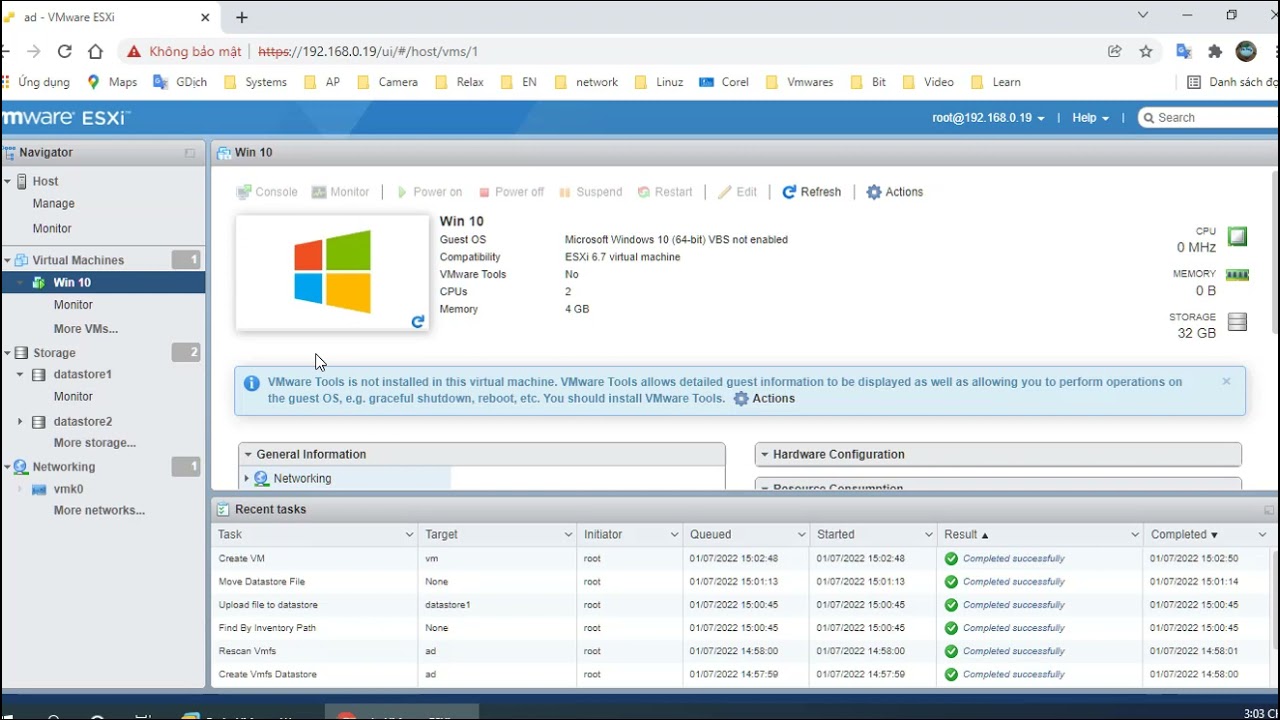The width and height of the screenshot is (1280, 720).
Task: Sort tasks by Queued column
Action: [710, 534]
